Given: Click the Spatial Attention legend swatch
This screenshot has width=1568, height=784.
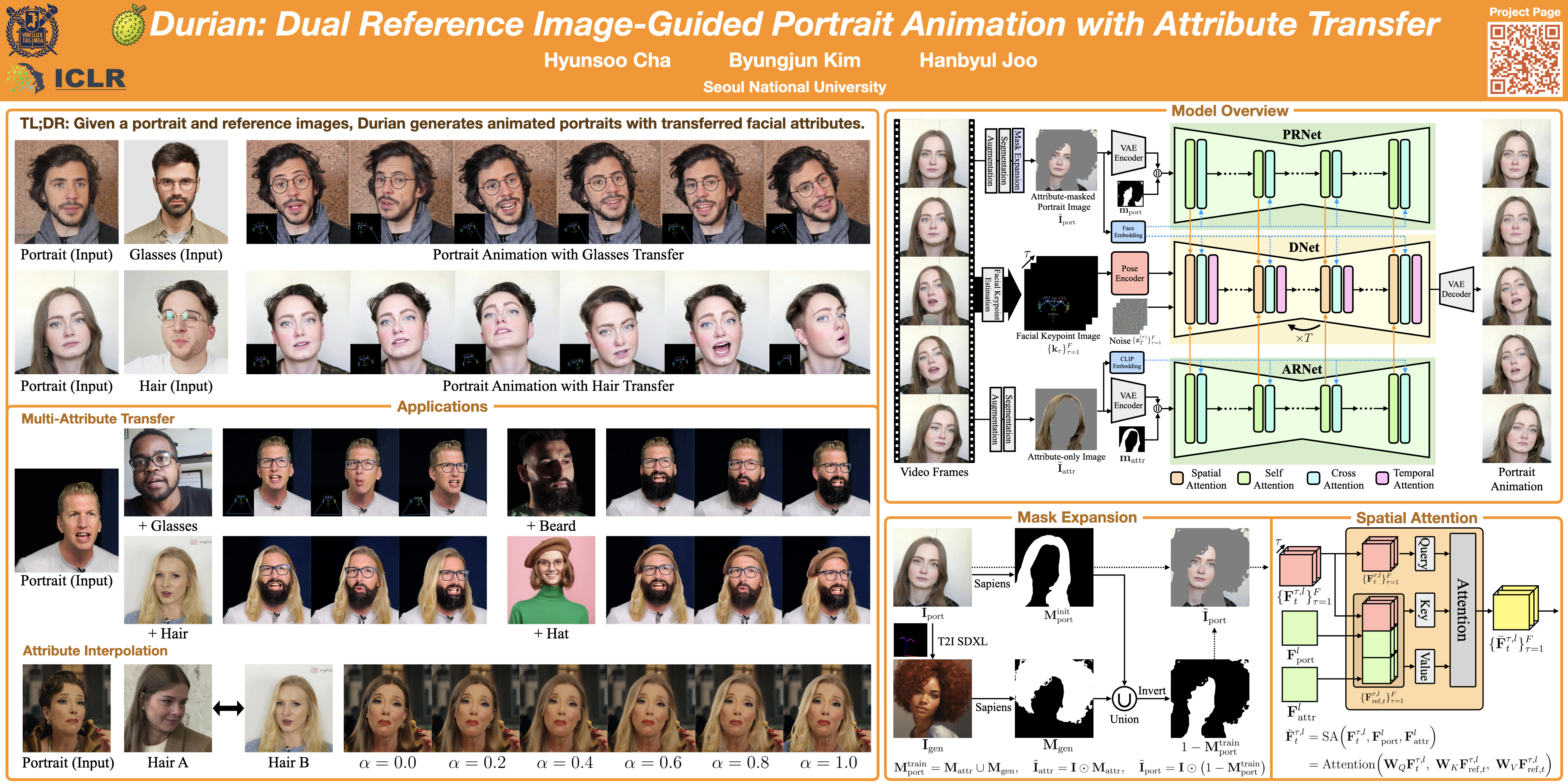Looking at the screenshot, I should pos(1177,478).
